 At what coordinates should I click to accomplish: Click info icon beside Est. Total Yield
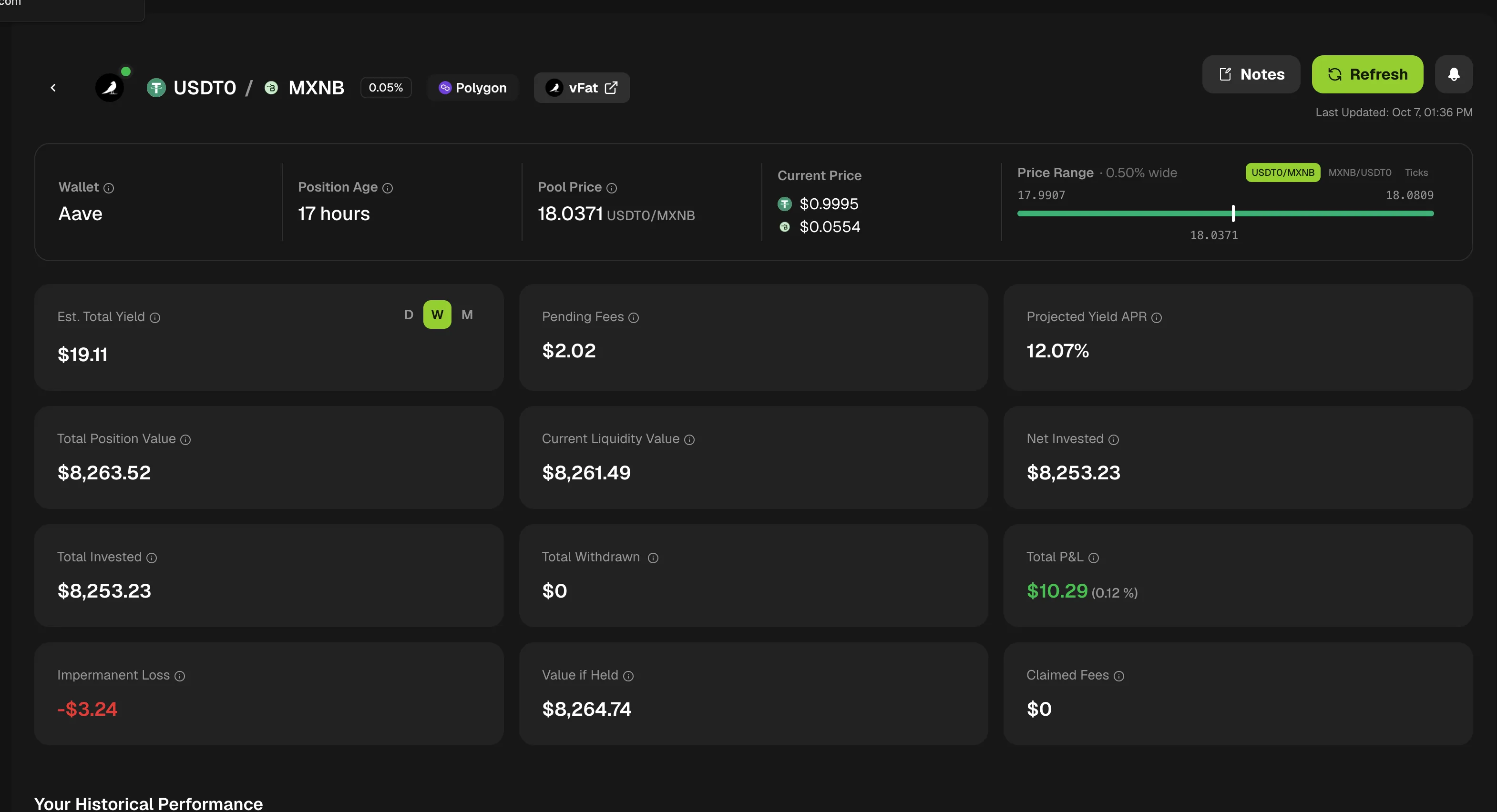(155, 318)
